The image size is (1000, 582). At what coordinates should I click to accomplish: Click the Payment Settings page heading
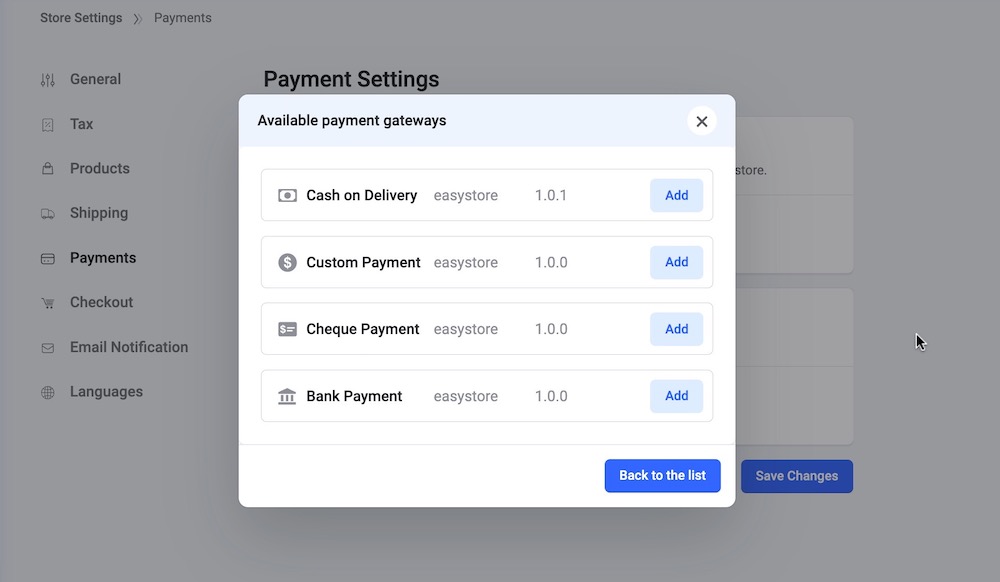[351, 79]
